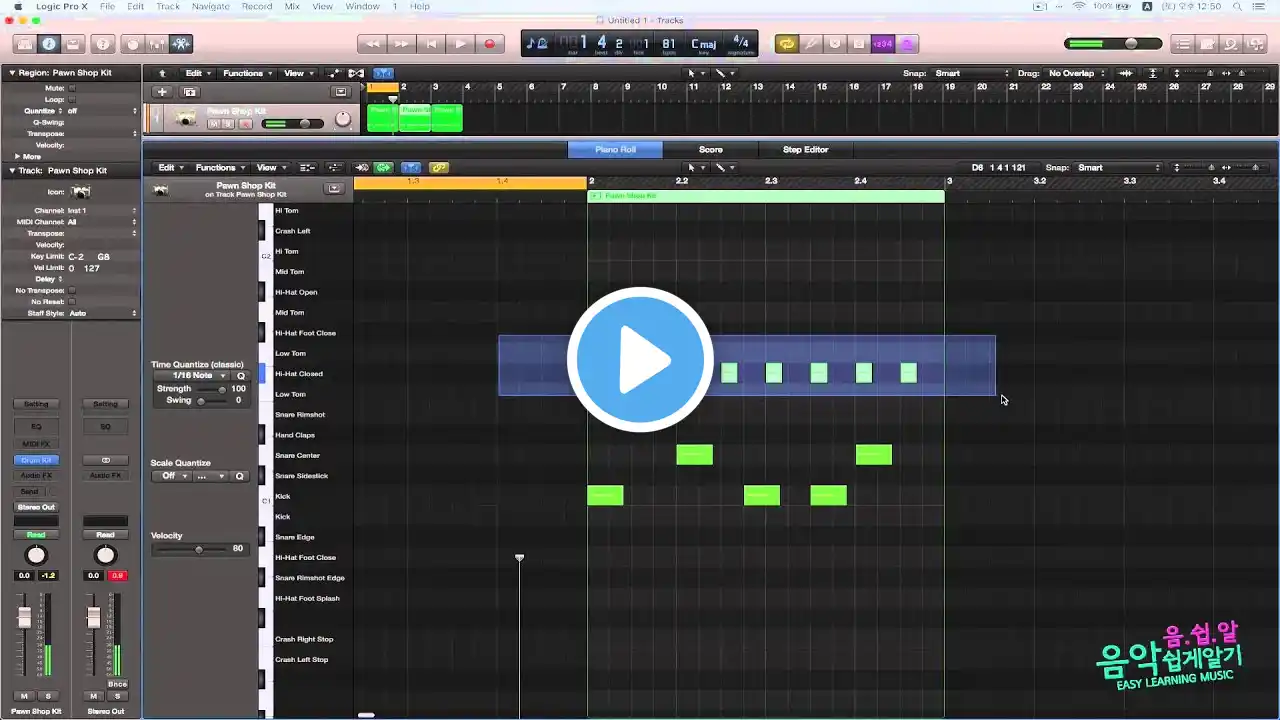Open tracks area View menu

pos(297,73)
